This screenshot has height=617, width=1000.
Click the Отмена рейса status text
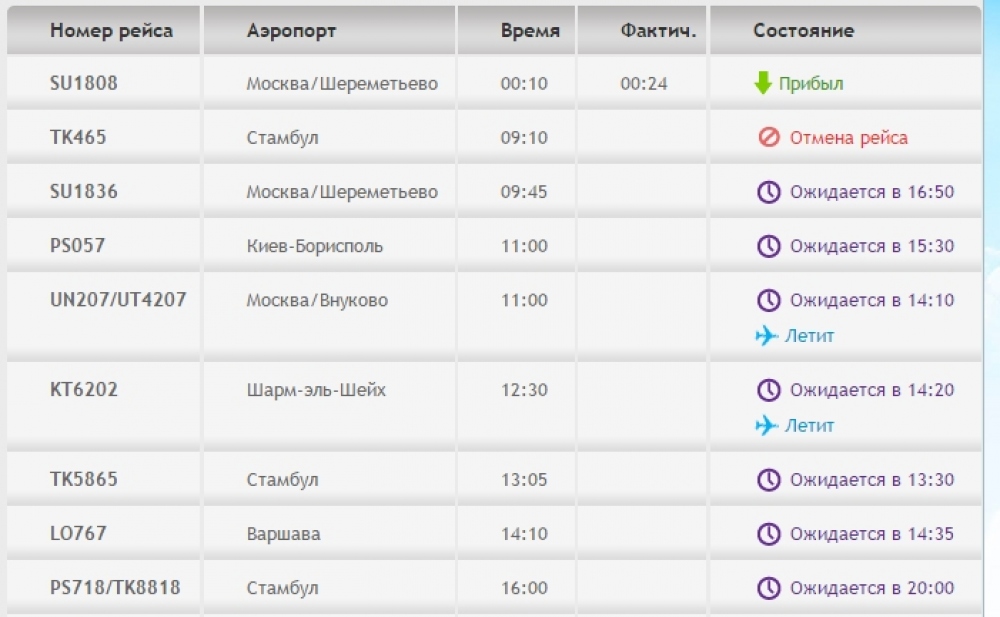(849, 137)
